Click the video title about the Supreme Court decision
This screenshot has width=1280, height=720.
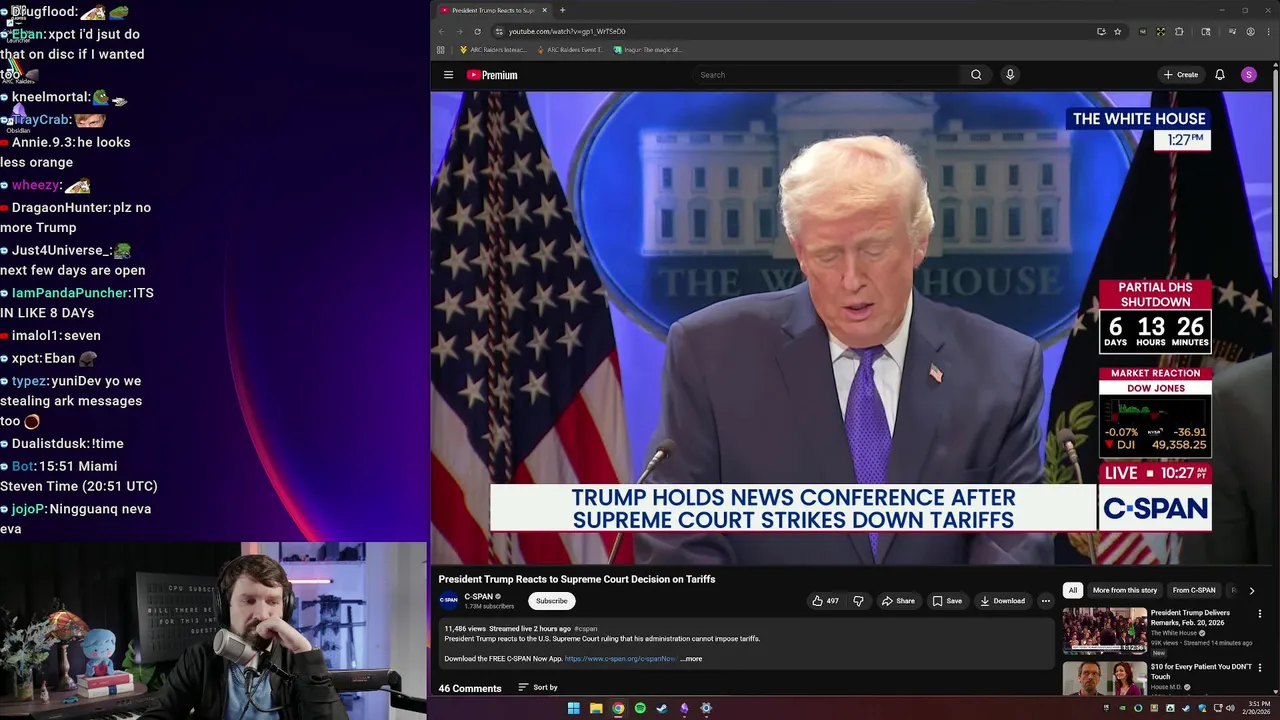tap(577, 579)
